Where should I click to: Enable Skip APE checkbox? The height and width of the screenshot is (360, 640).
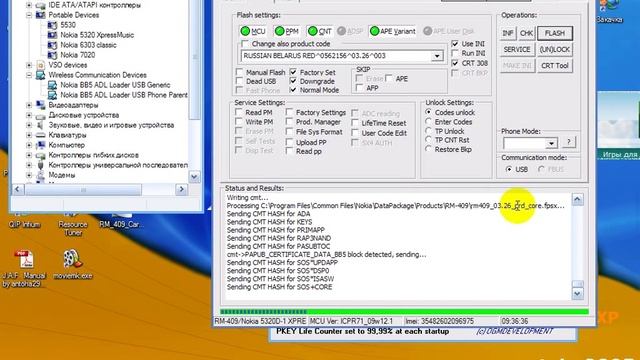pos(389,78)
